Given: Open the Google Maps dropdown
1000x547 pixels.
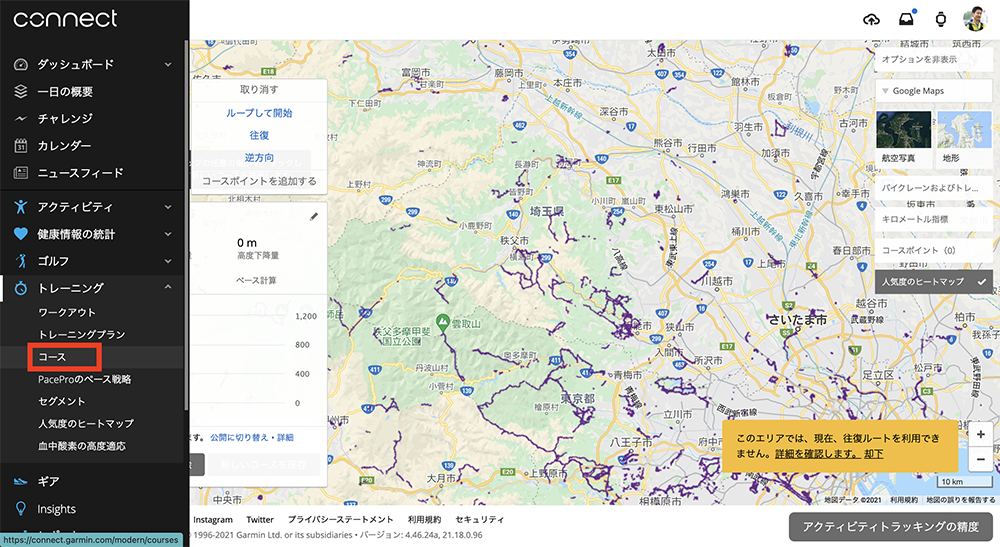Looking at the screenshot, I should pyautogui.click(x=933, y=91).
